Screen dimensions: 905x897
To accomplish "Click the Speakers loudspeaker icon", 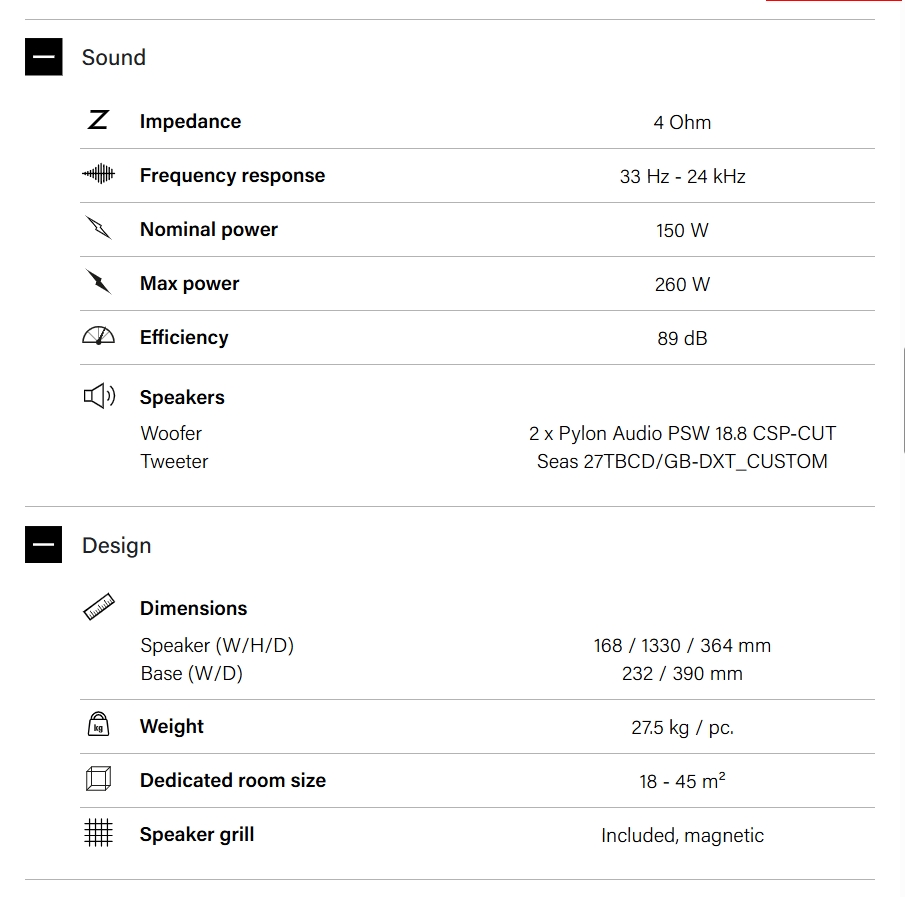I will [98, 396].
